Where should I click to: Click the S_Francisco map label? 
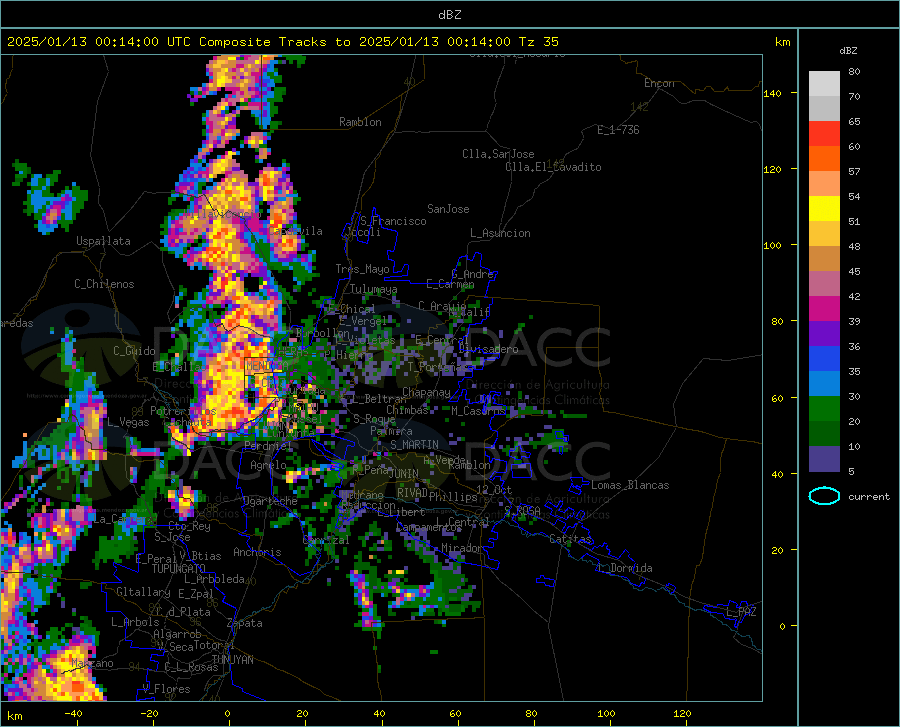(x=393, y=221)
